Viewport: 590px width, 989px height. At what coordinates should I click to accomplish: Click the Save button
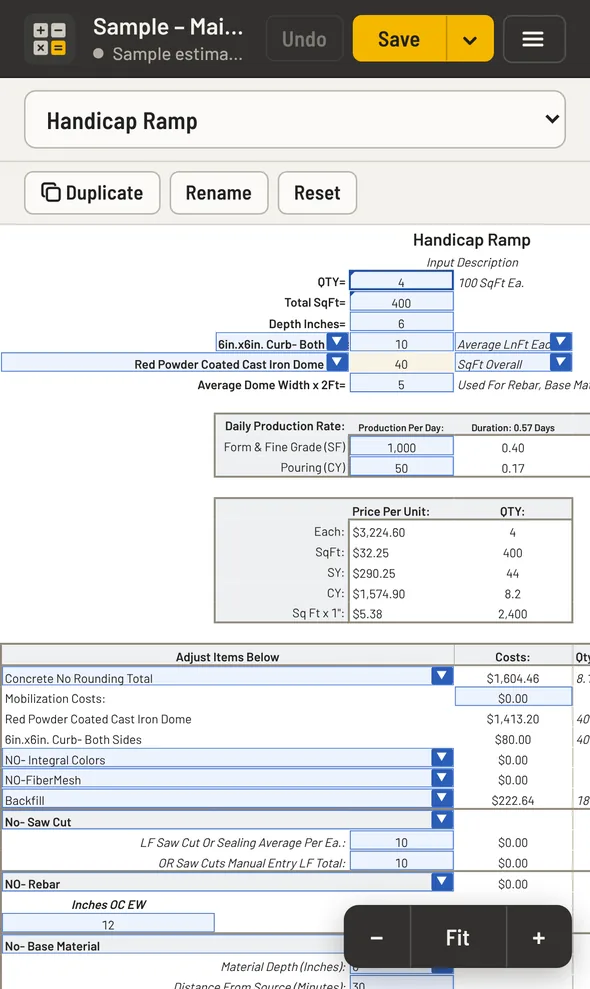coord(399,39)
